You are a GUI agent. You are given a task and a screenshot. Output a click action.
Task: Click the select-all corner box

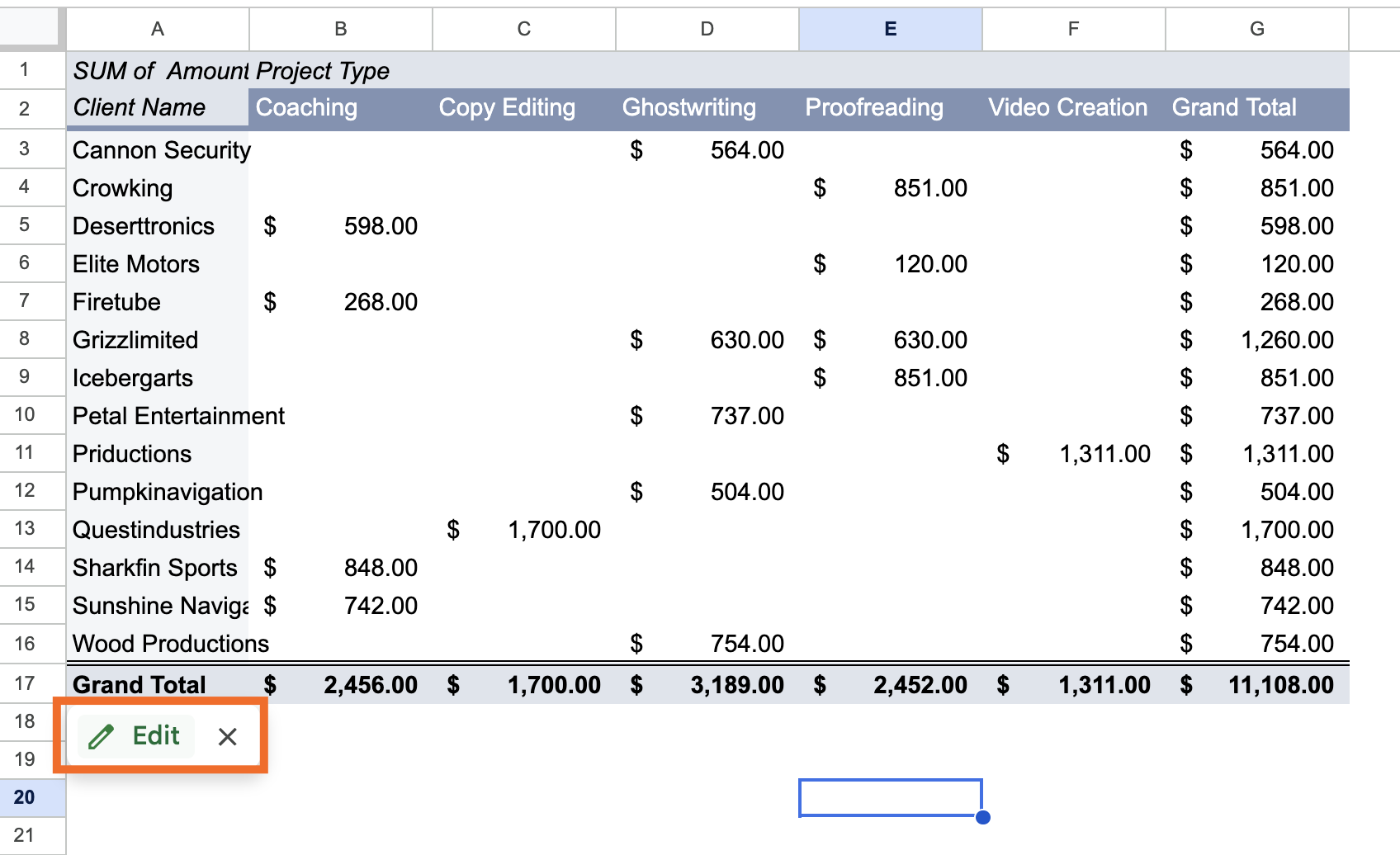pyautogui.click(x=30, y=26)
